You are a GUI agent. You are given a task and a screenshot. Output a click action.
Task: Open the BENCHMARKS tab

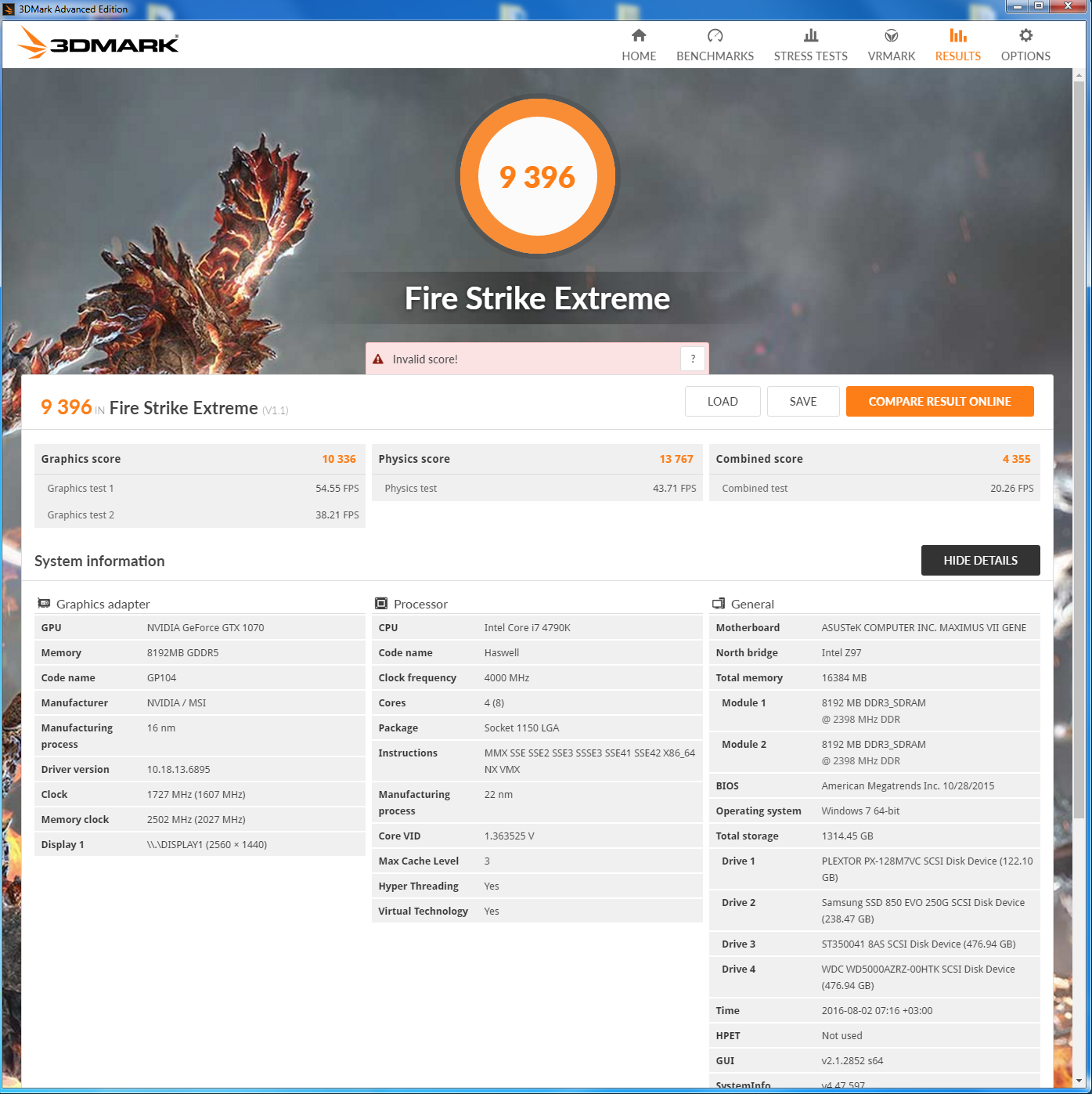(715, 45)
